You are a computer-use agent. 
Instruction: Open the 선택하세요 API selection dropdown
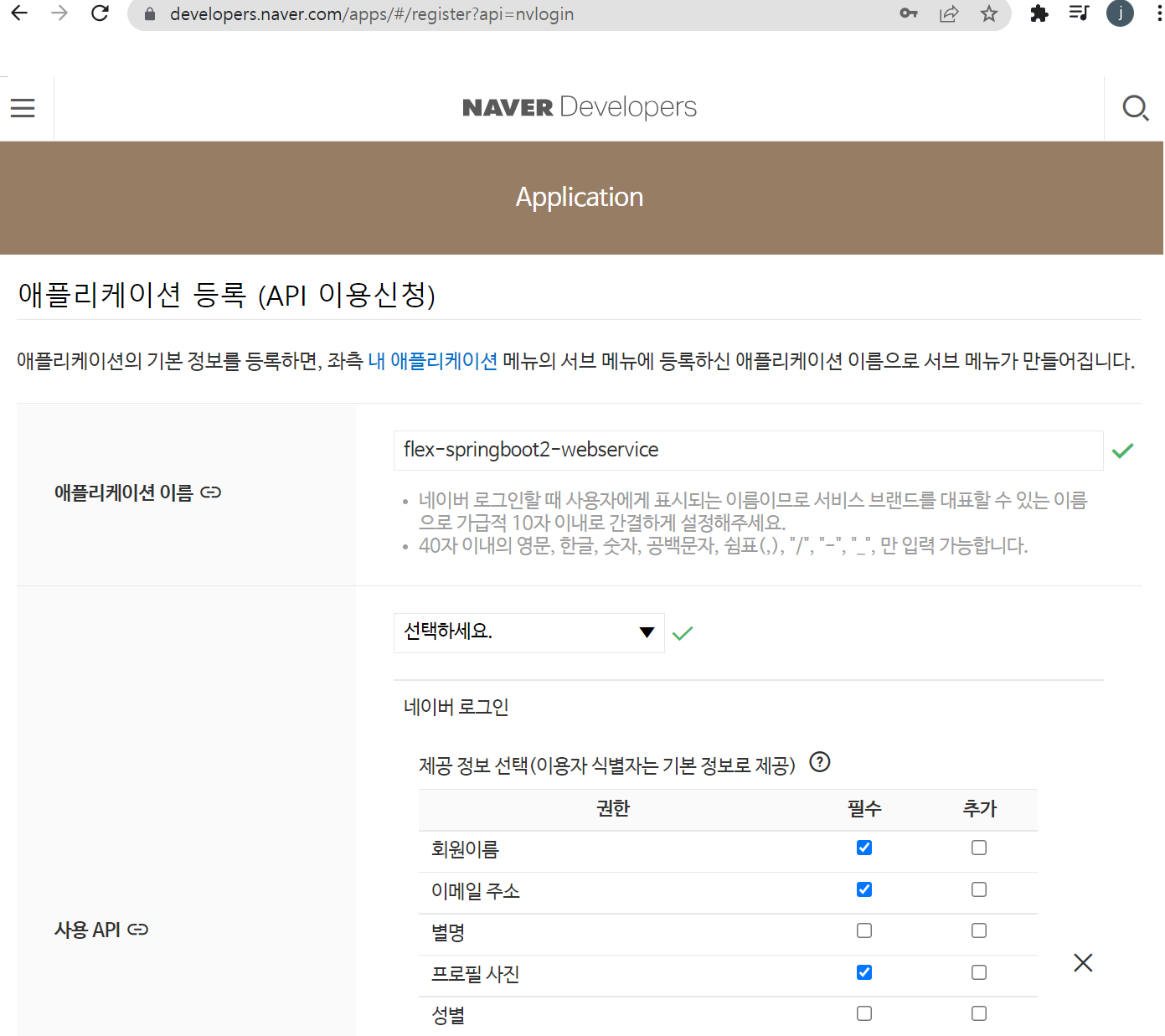click(x=528, y=632)
